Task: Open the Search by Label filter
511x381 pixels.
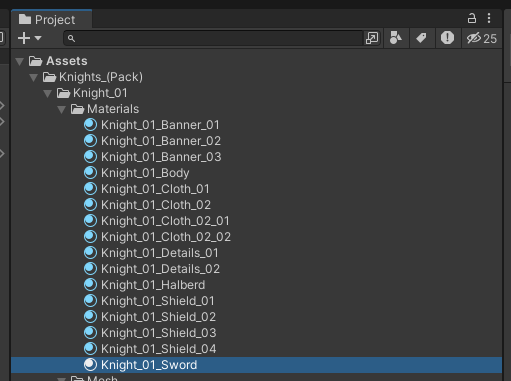Action: click(x=422, y=38)
